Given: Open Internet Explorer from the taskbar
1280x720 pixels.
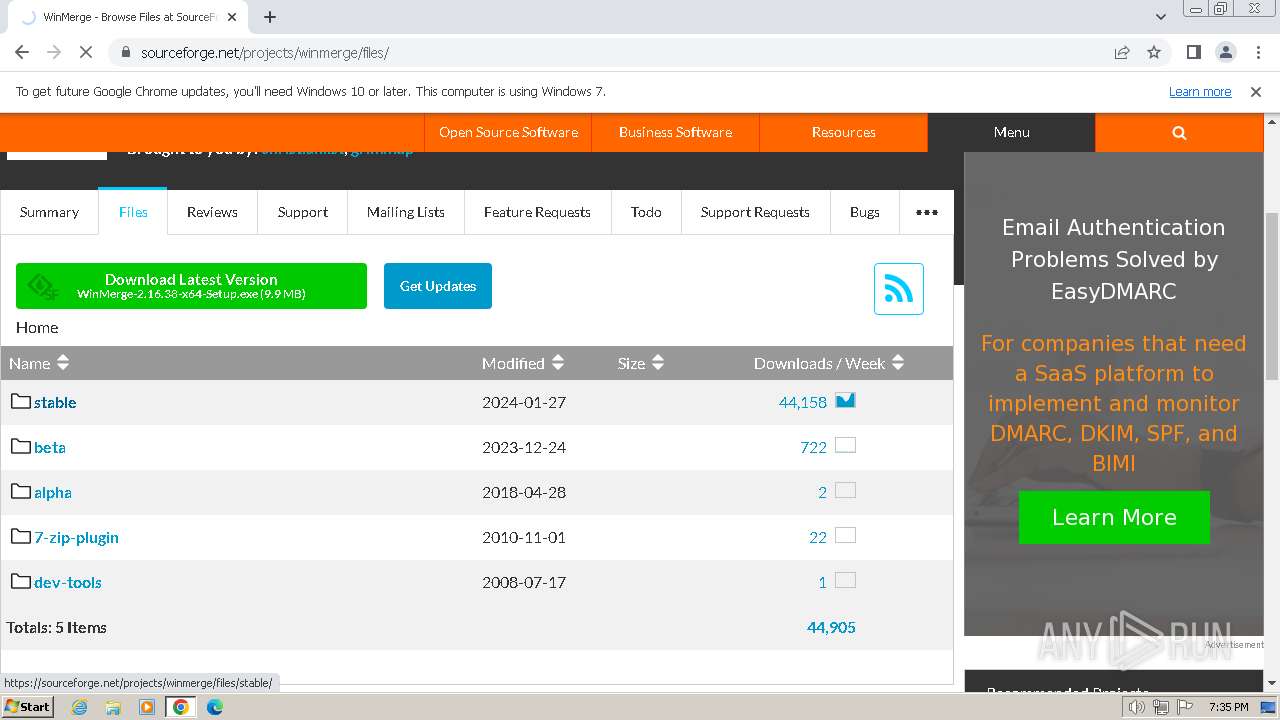Looking at the screenshot, I should [80, 707].
